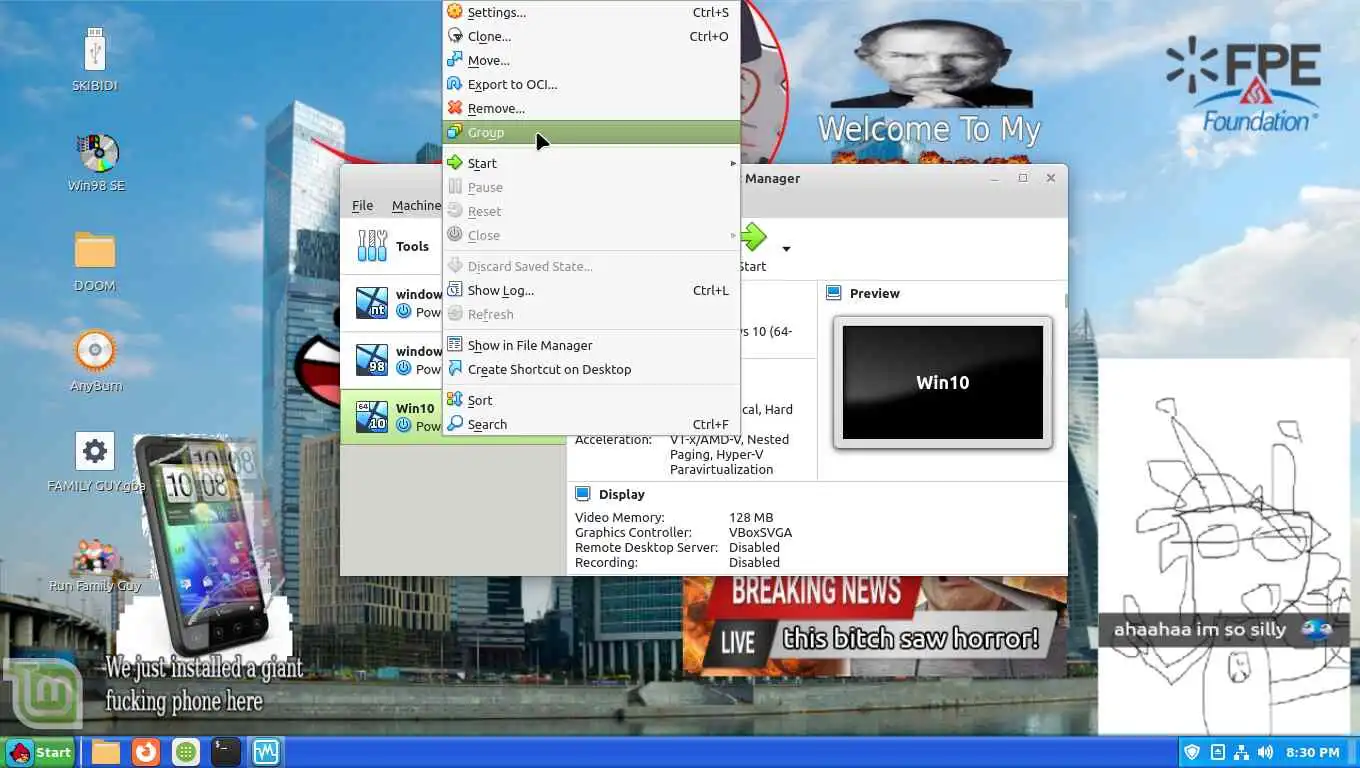Open the Win98 SE disc desktop icon
The width and height of the screenshot is (1360, 768).
[x=96, y=162]
